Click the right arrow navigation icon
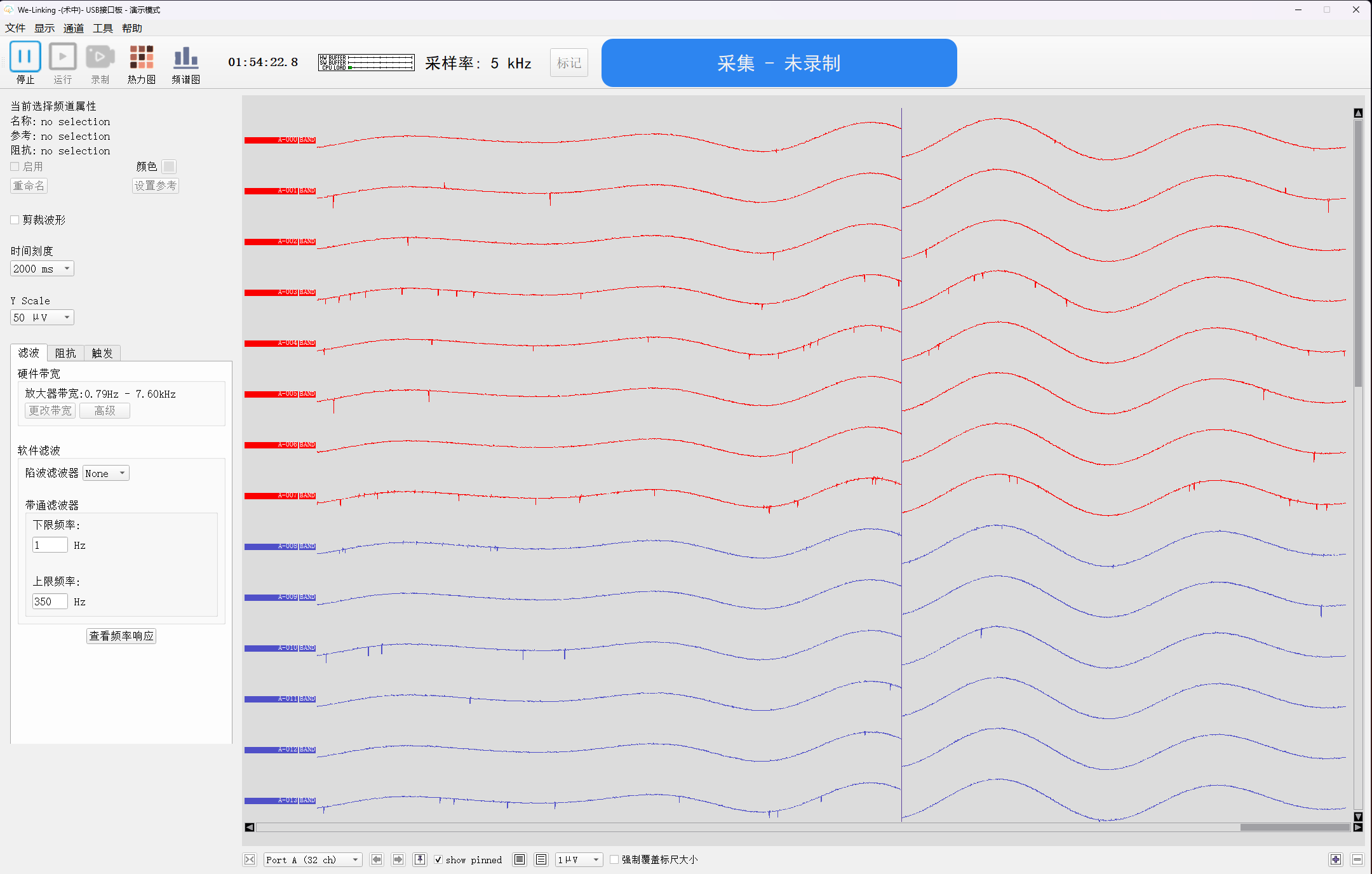 398,859
